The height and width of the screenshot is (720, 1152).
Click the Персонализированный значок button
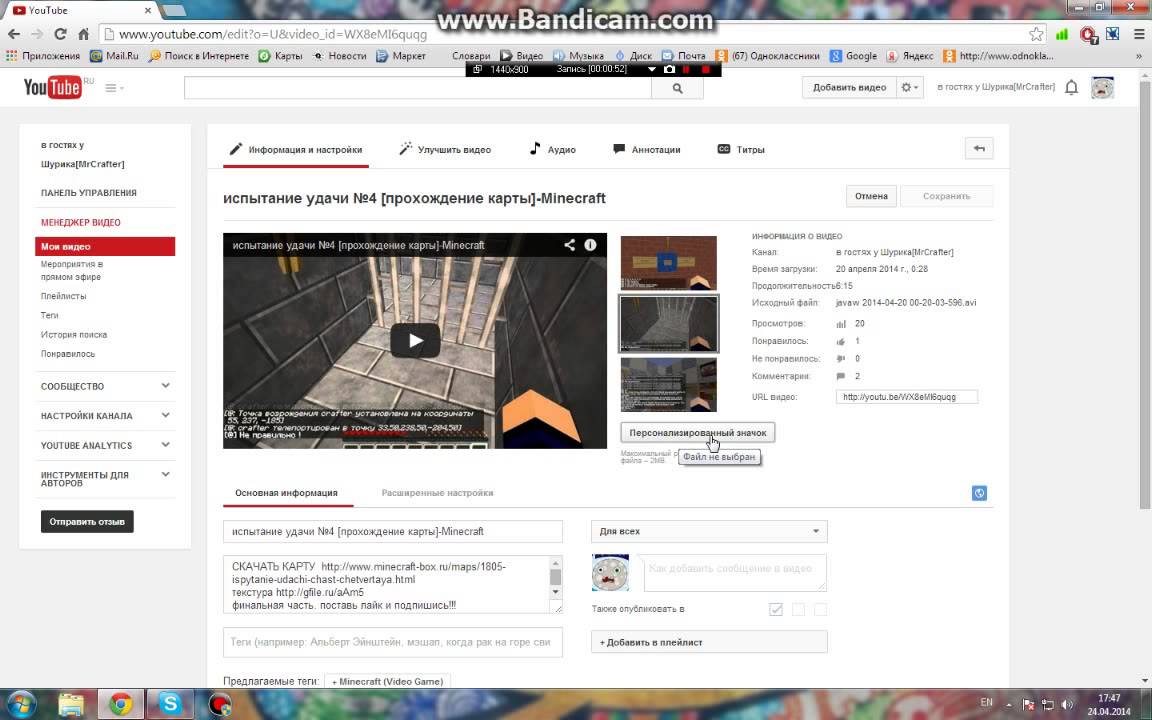(x=697, y=433)
